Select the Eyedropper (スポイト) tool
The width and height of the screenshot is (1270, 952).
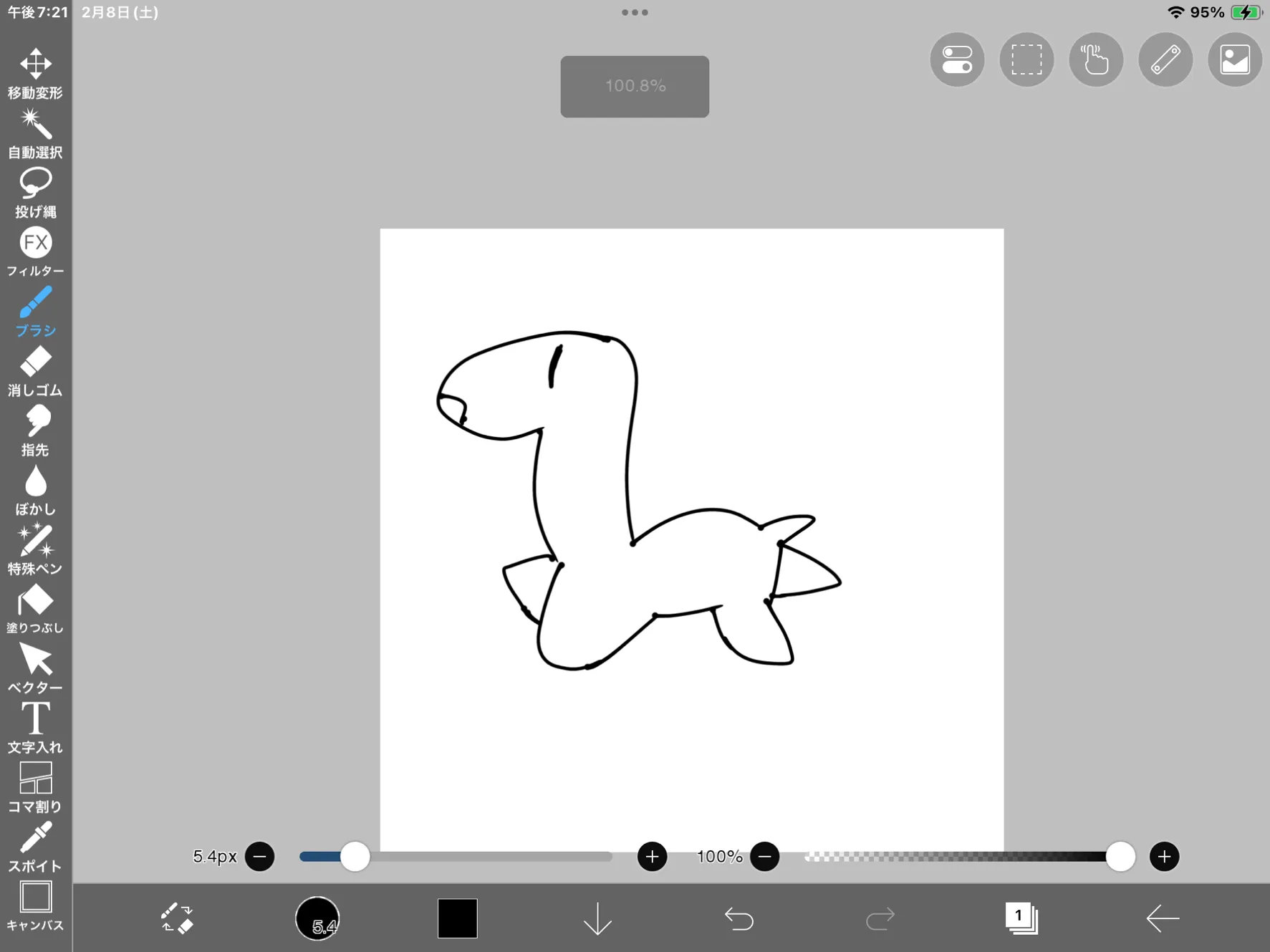[x=35, y=847]
